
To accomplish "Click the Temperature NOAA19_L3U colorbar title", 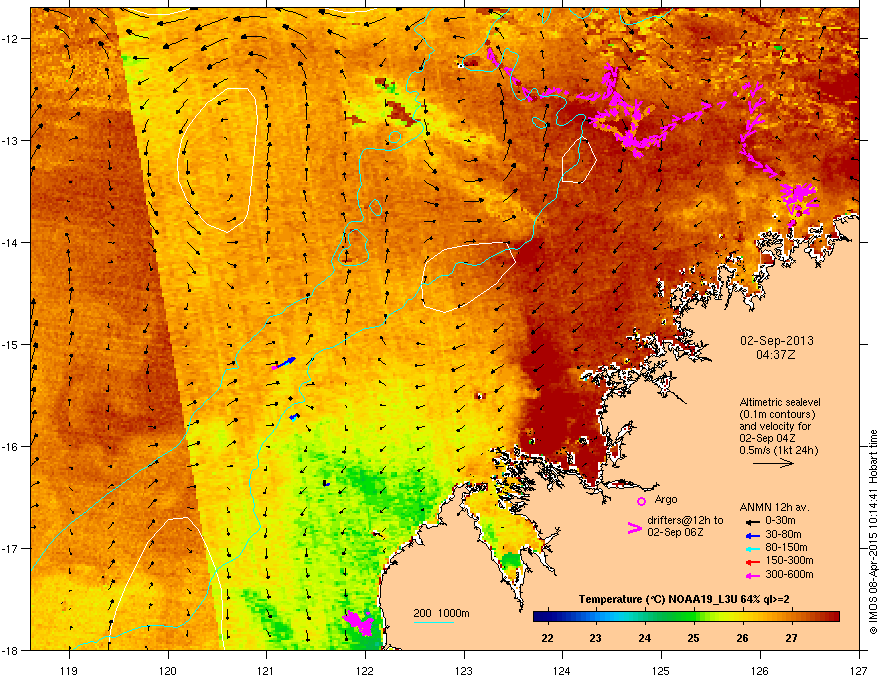I will pyautogui.click(x=684, y=599).
